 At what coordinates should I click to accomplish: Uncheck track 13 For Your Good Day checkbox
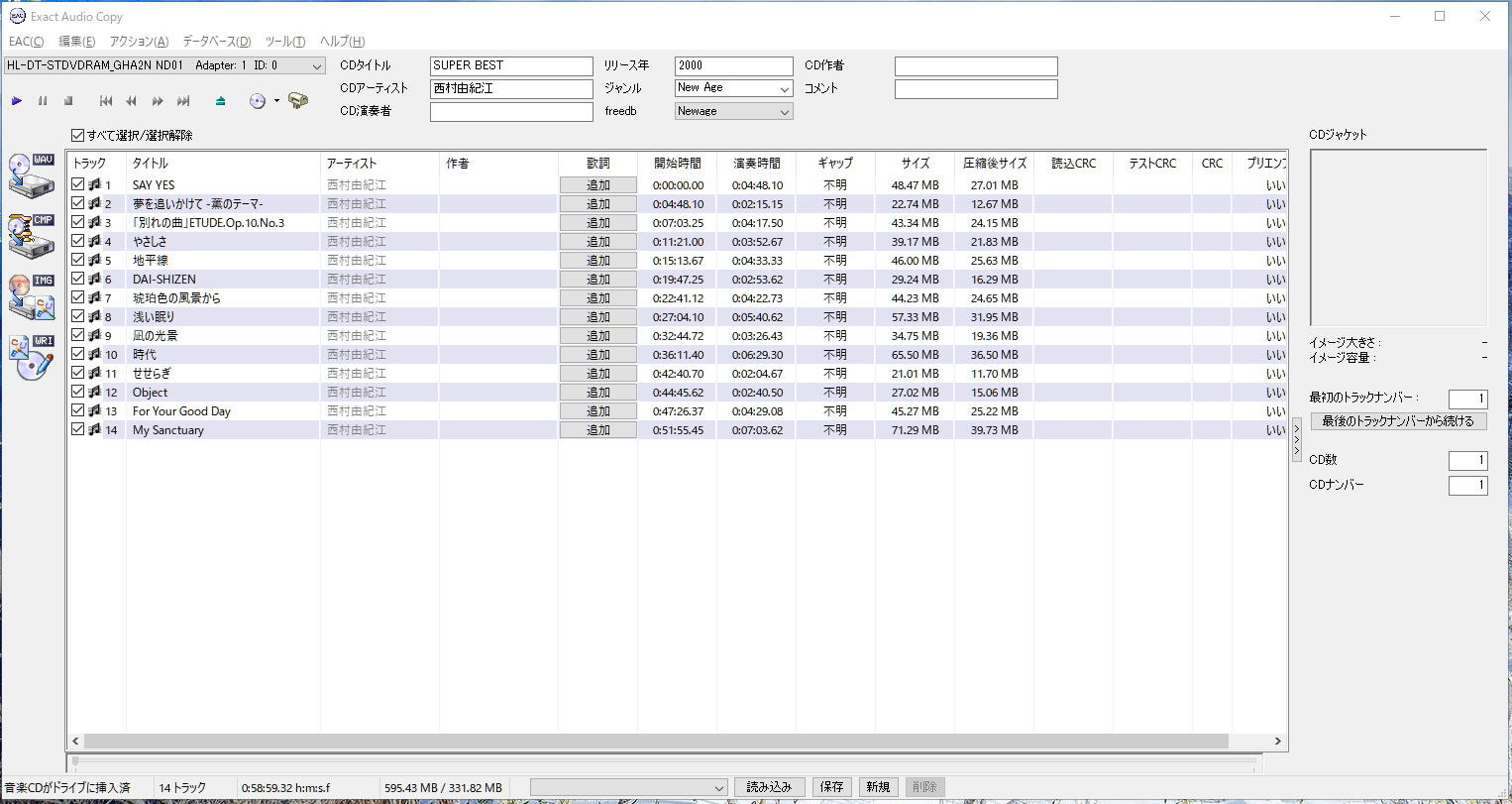coord(78,410)
